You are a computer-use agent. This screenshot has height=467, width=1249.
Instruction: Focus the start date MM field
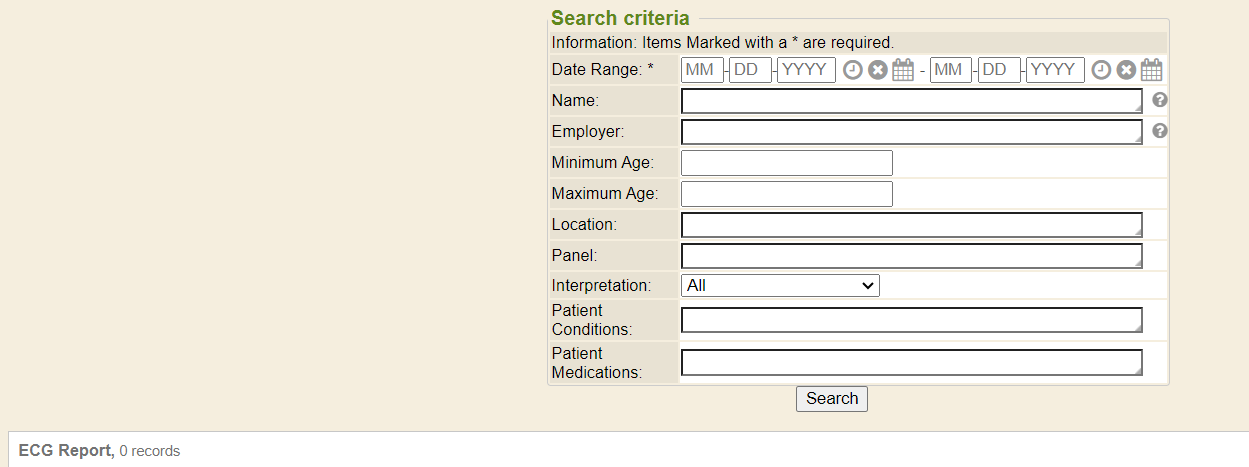(702, 70)
